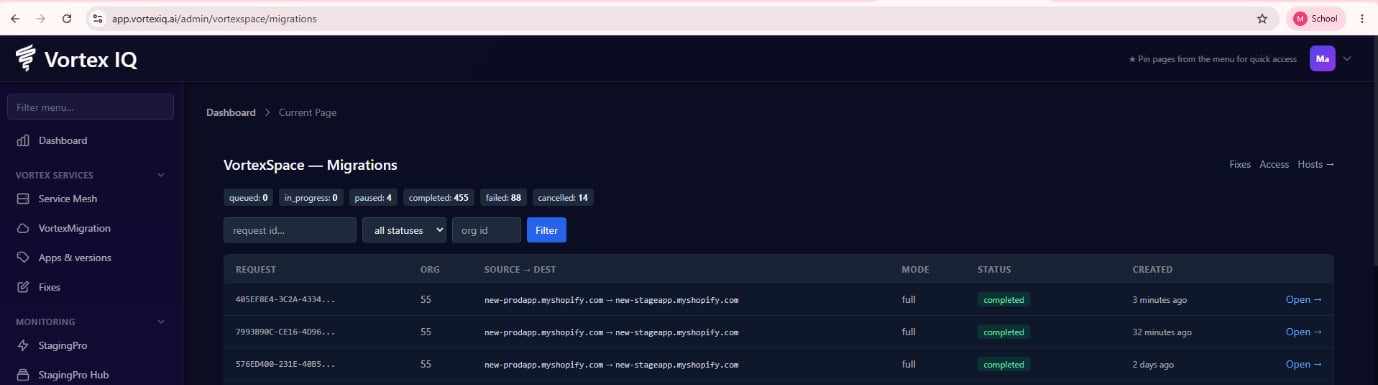
Task: Open the Ma user avatar
Action: tap(1322, 59)
